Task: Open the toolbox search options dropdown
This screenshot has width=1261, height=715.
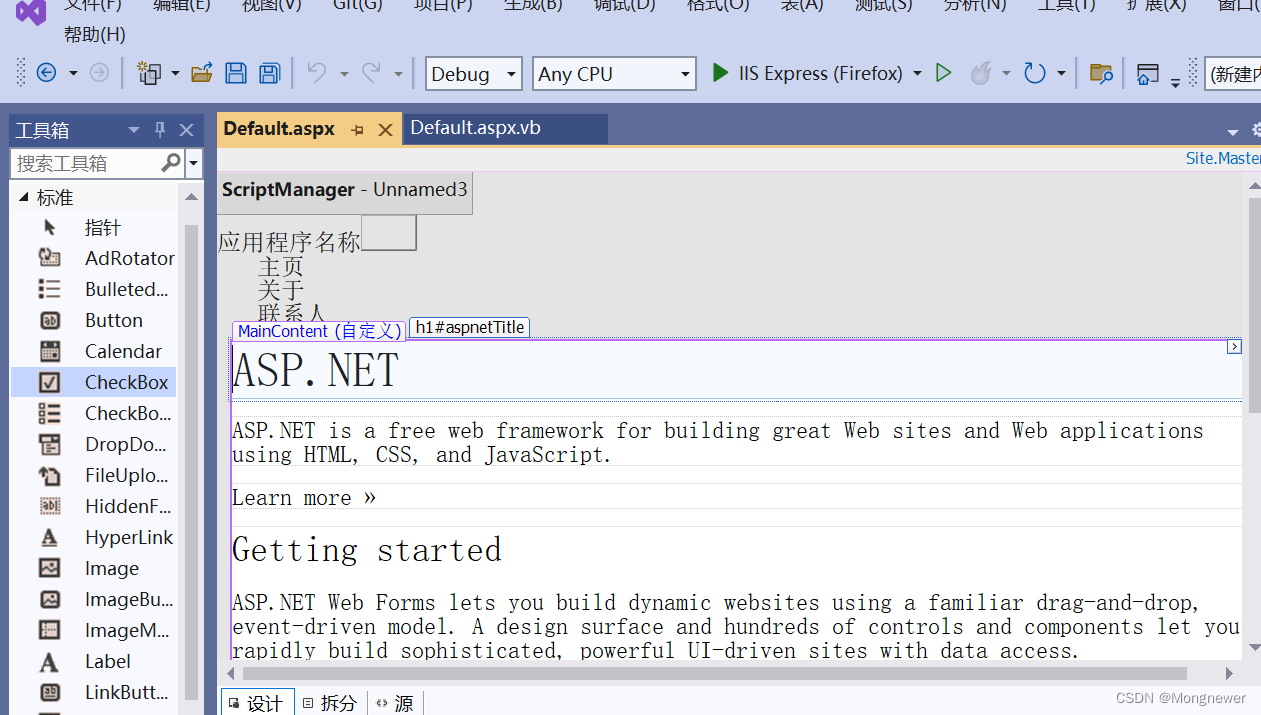Action: (194, 163)
